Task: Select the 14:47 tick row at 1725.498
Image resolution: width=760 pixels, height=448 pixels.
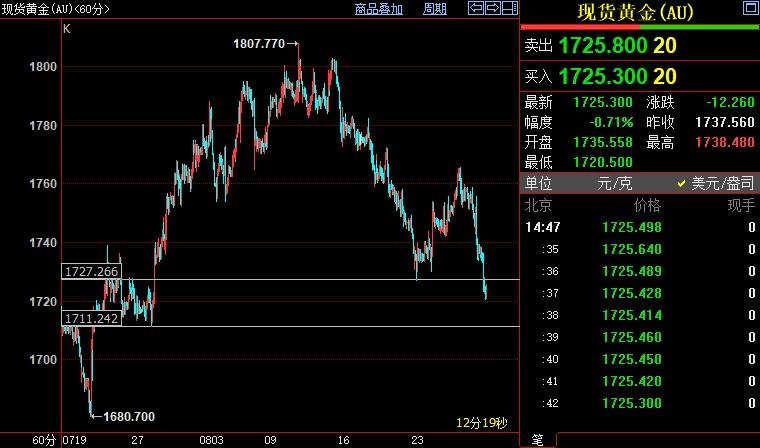Action: pyautogui.click(x=640, y=227)
